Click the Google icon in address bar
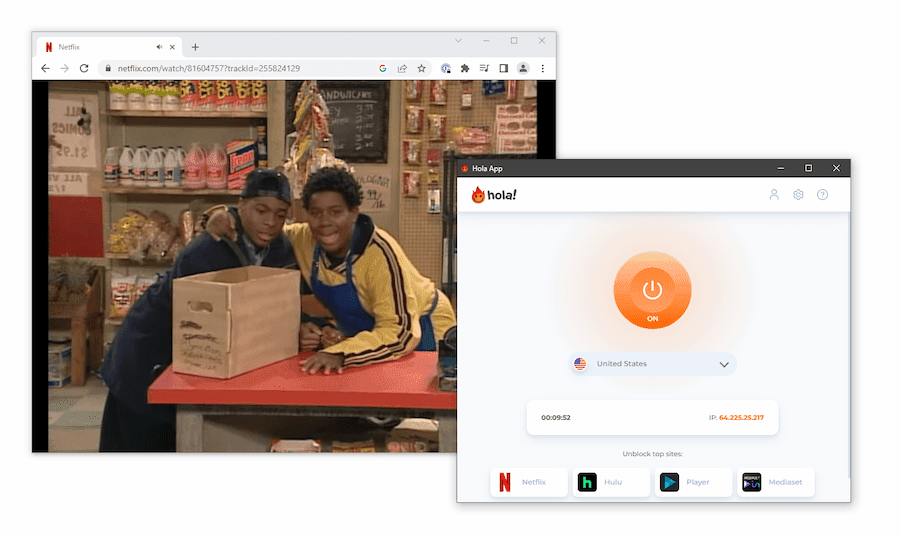900x536 pixels. [x=383, y=68]
